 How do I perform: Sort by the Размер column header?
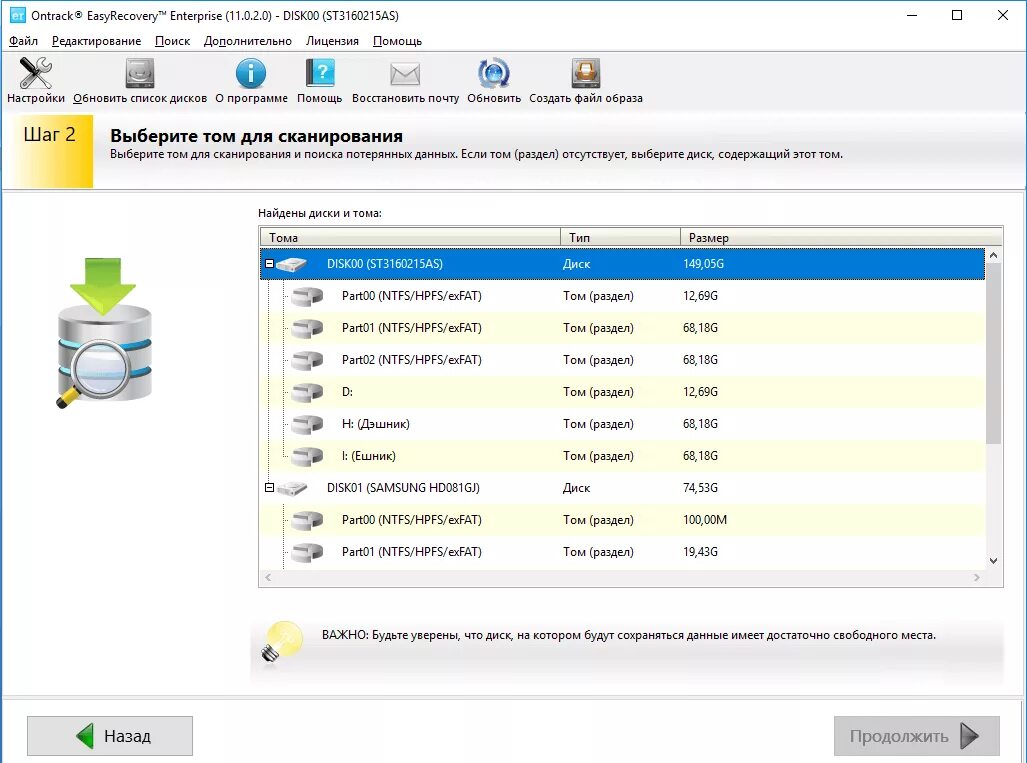(x=841, y=237)
